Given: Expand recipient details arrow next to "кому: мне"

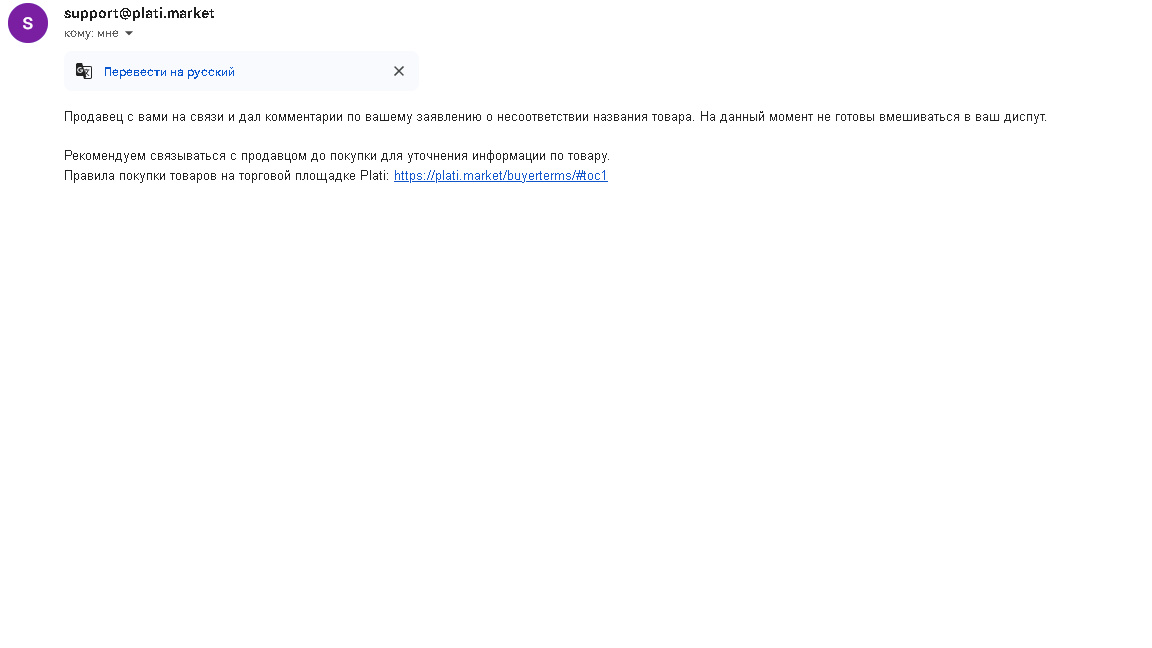Looking at the screenshot, I should click(x=129, y=33).
